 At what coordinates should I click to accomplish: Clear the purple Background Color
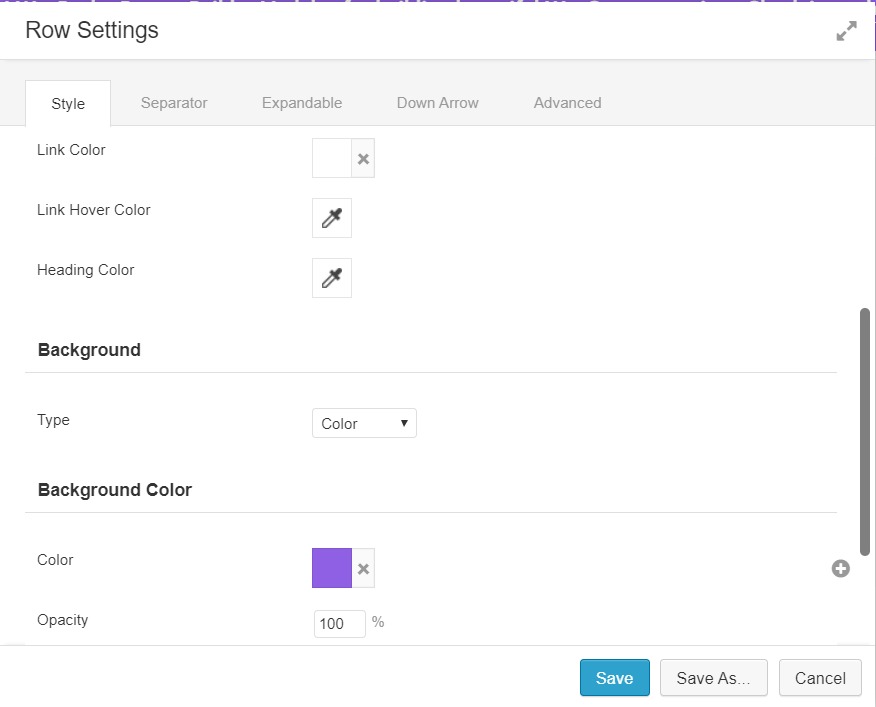[363, 568]
